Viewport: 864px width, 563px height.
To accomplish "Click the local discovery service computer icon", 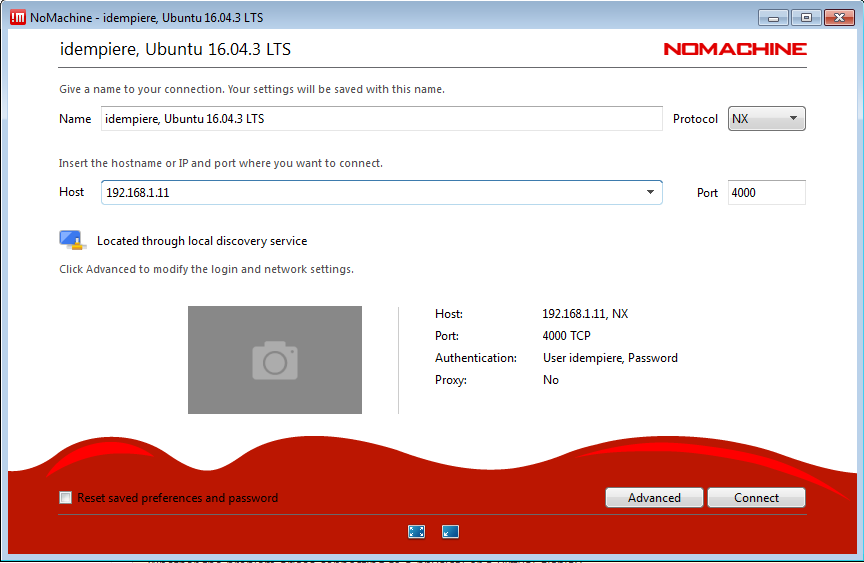I will 72,240.
